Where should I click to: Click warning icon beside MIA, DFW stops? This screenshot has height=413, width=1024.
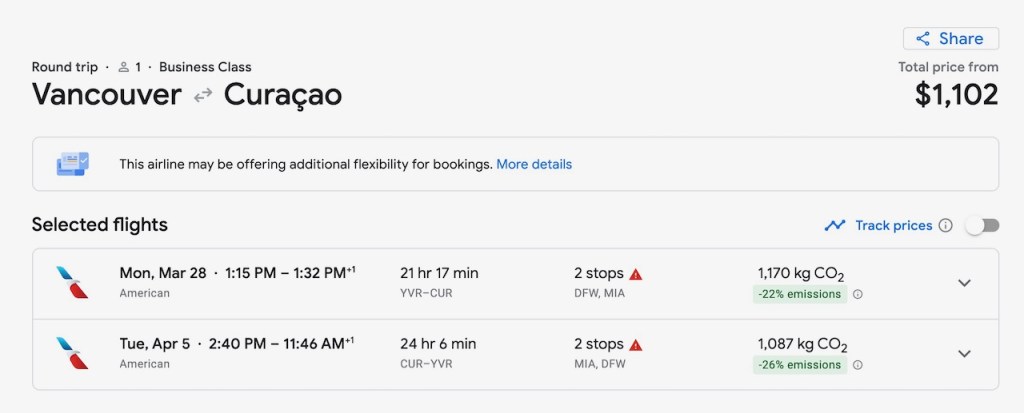[x=636, y=345]
